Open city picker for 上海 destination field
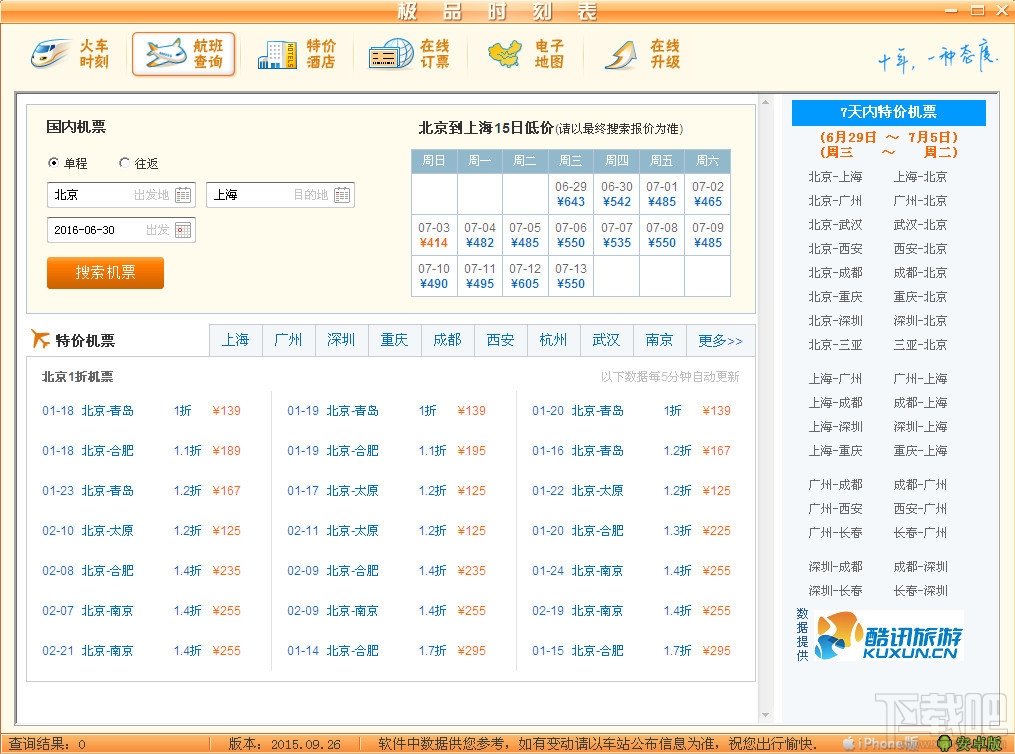Image resolution: width=1015 pixels, height=754 pixels. point(342,195)
